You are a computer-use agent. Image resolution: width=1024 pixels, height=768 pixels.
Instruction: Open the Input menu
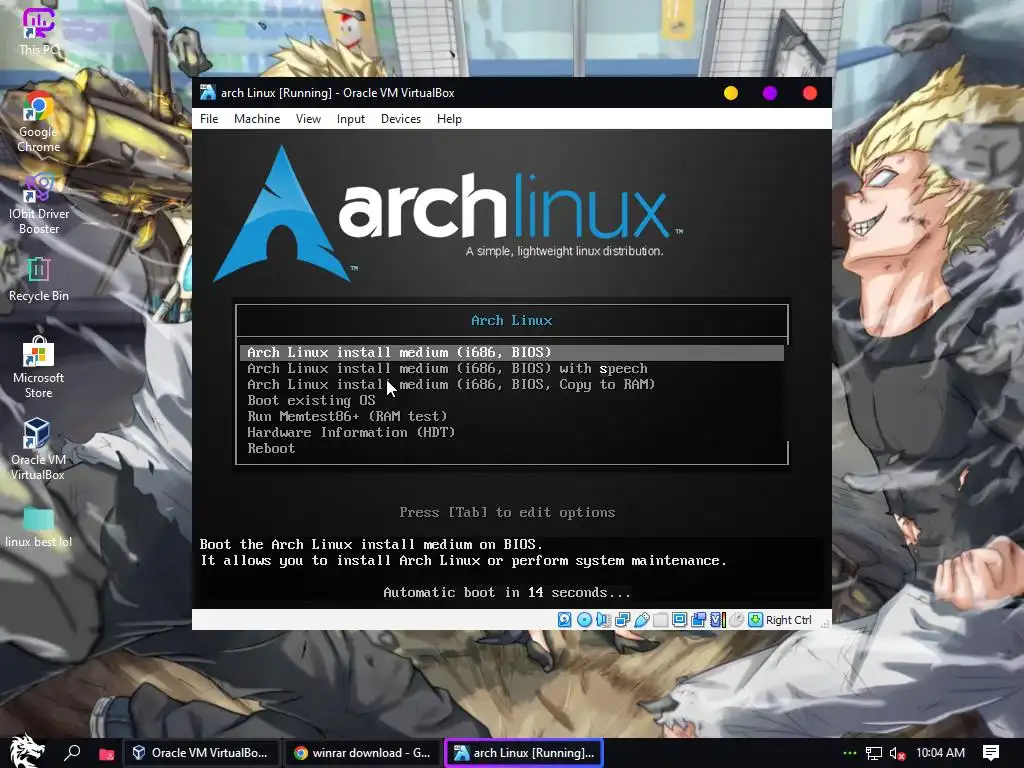(351, 119)
